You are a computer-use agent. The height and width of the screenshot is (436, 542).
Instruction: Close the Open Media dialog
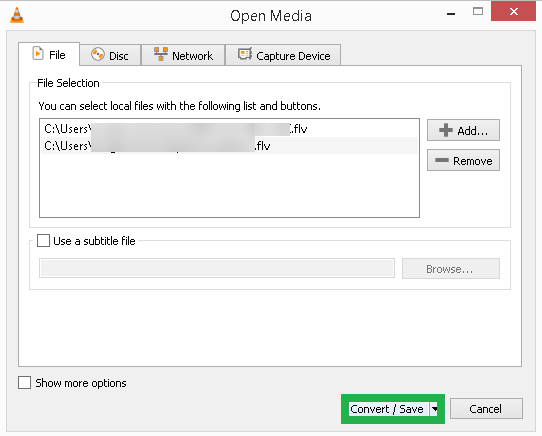(513, 11)
